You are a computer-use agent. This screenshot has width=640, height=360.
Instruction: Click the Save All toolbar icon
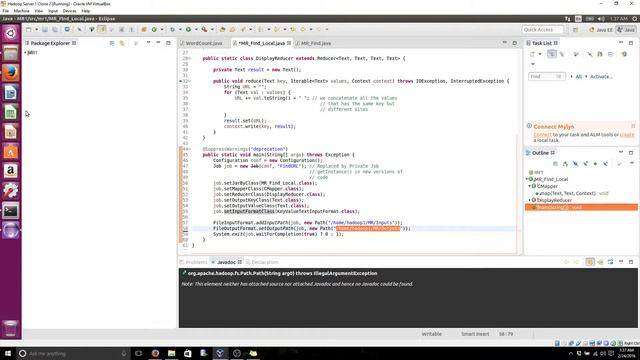tap(54, 29)
